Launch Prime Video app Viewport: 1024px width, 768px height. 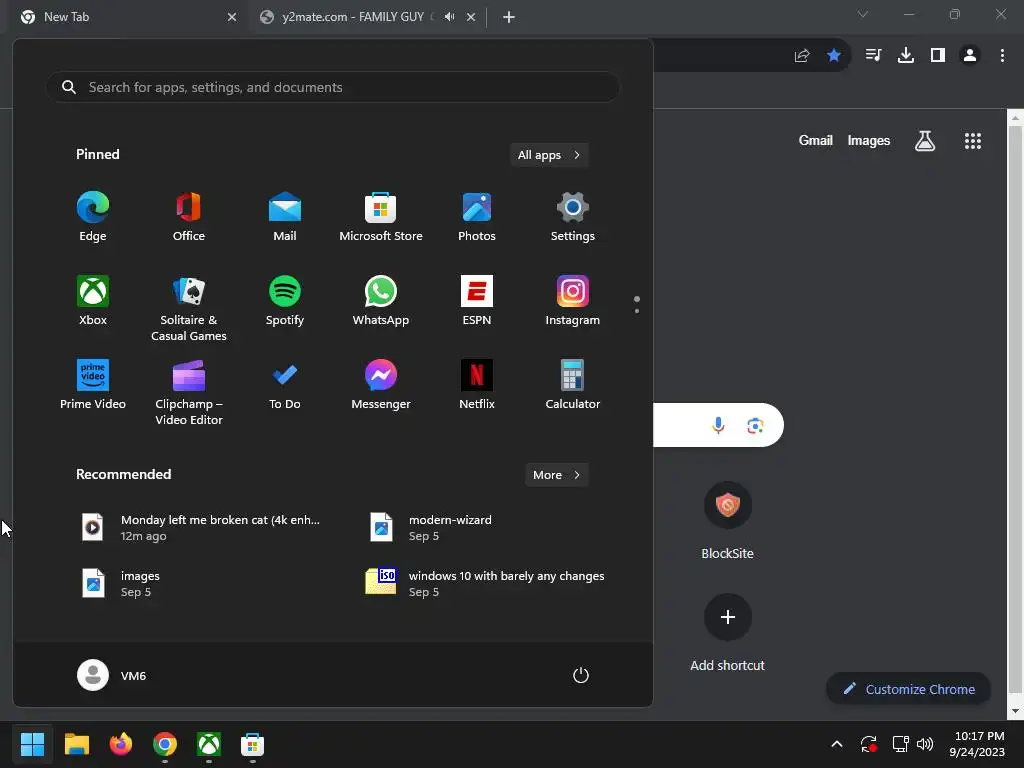[93, 385]
